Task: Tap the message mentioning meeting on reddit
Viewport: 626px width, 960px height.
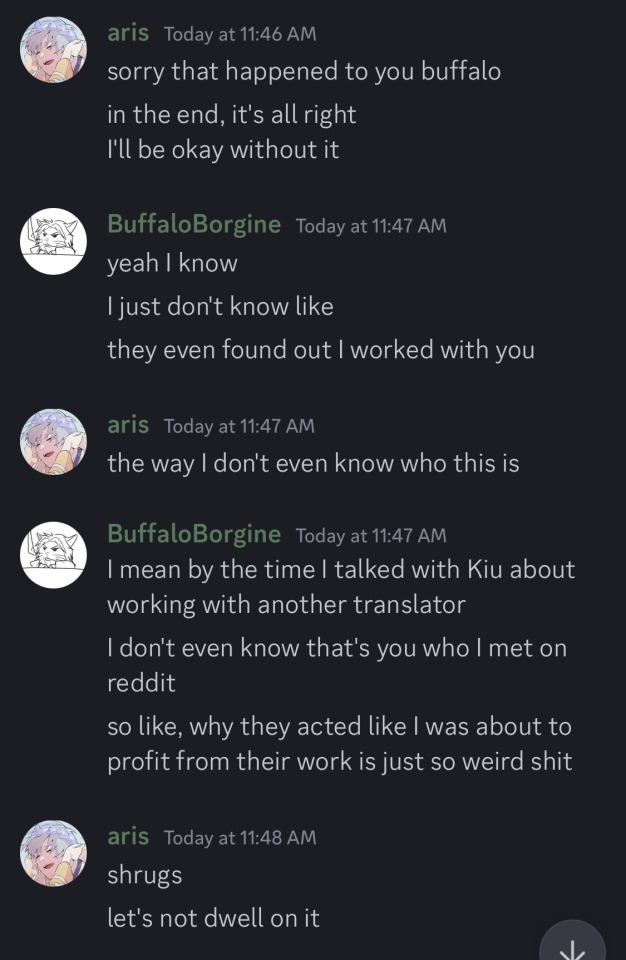Action: [x=336, y=665]
